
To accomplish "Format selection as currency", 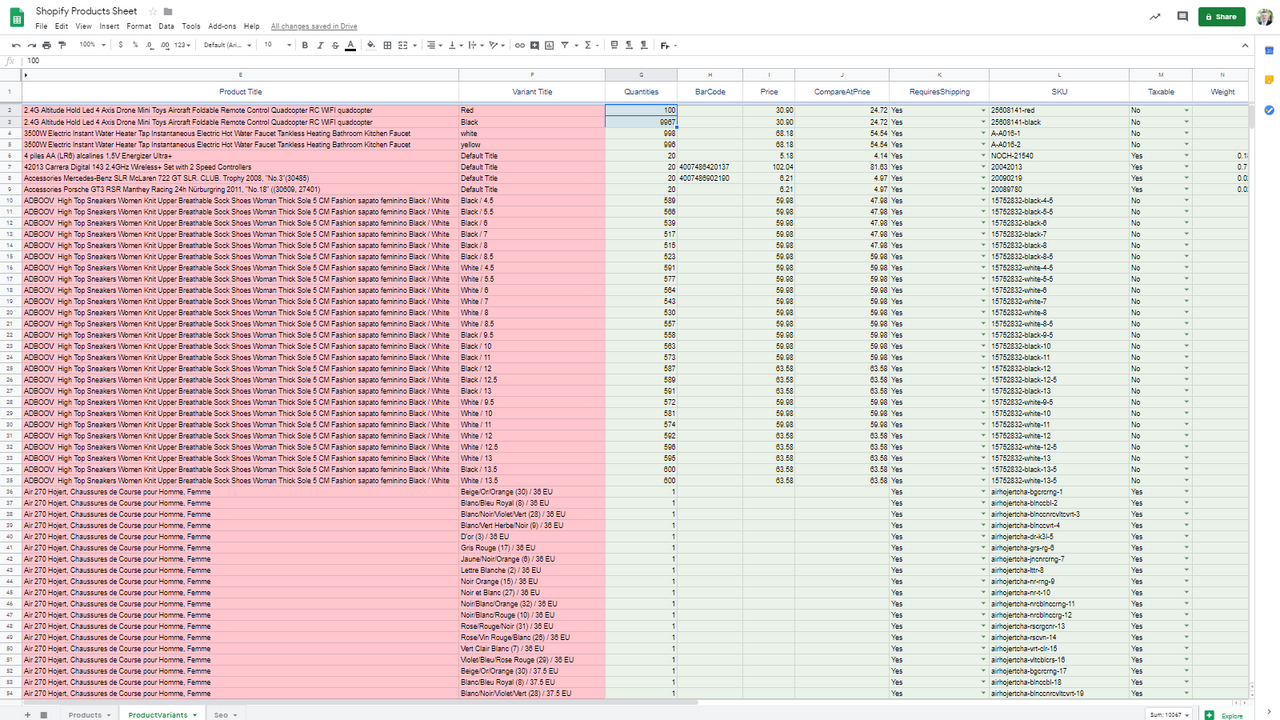I will [121, 45].
